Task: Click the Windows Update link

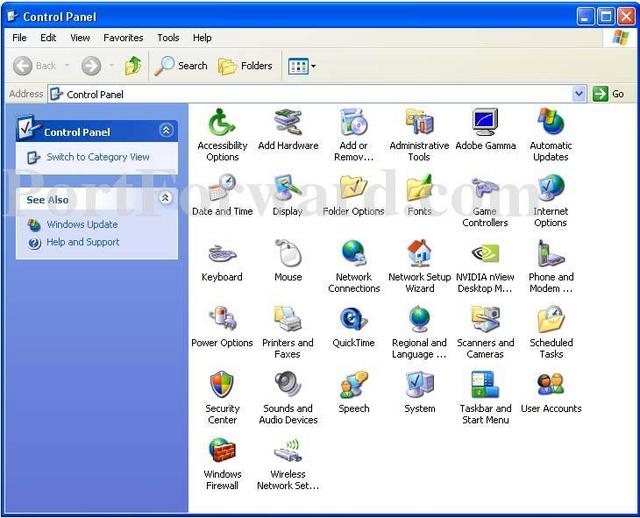Action: [82, 225]
